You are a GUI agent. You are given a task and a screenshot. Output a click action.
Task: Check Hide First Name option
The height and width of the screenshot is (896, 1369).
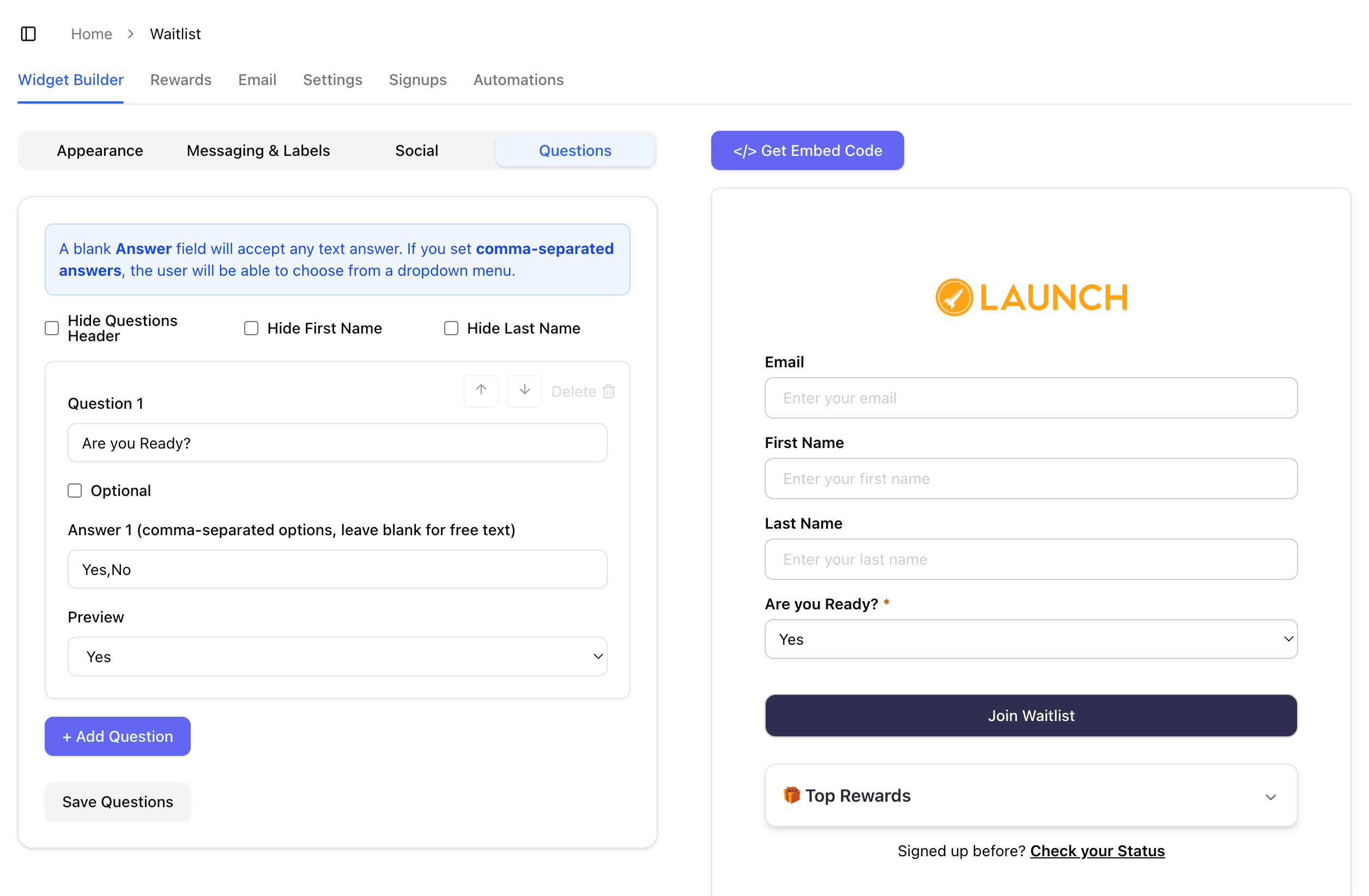251,329
